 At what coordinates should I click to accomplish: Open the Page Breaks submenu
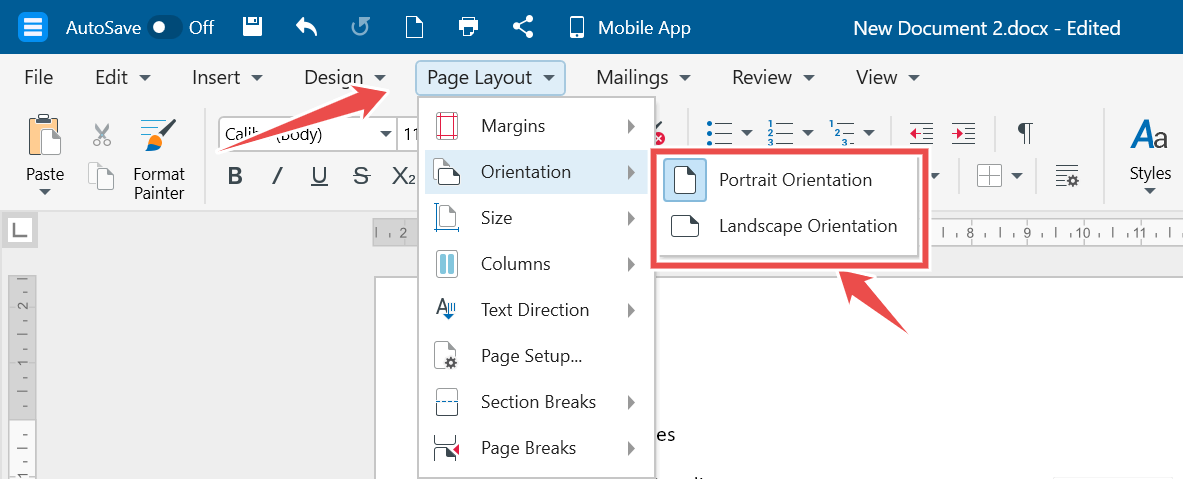click(536, 448)
